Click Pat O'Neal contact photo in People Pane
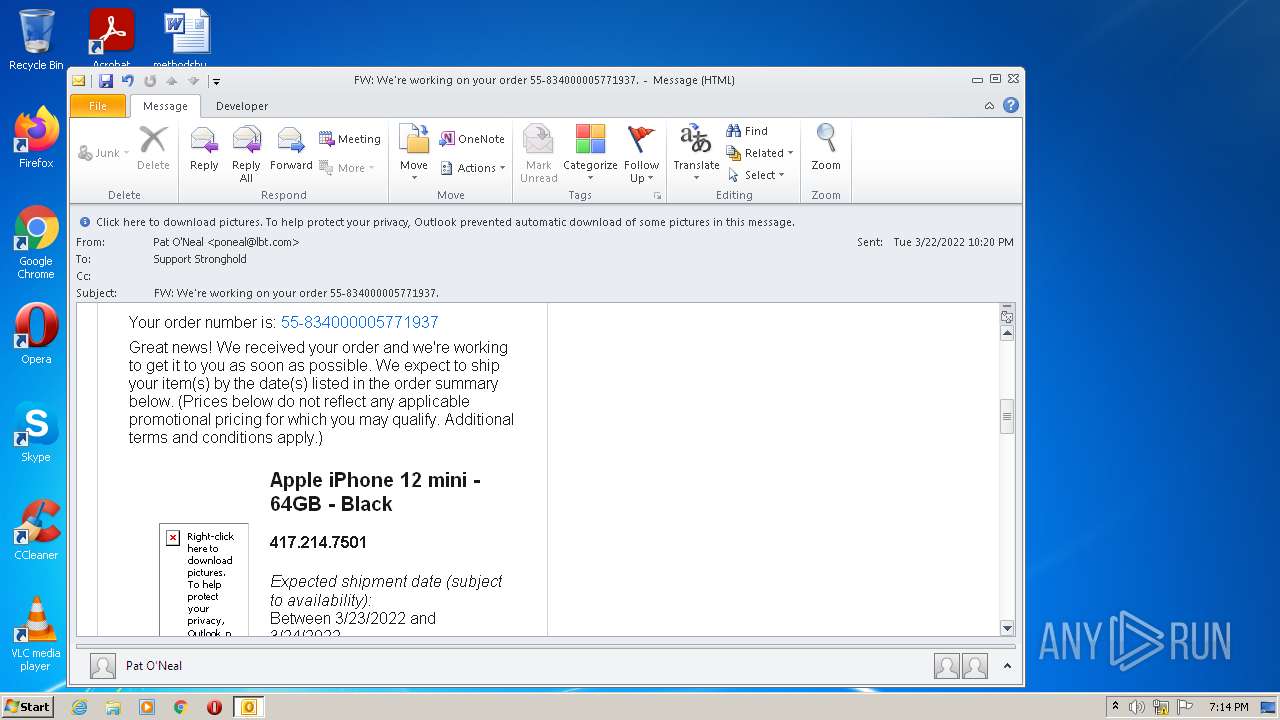Viewport: 1280px width, 720px height. (103, 666)
